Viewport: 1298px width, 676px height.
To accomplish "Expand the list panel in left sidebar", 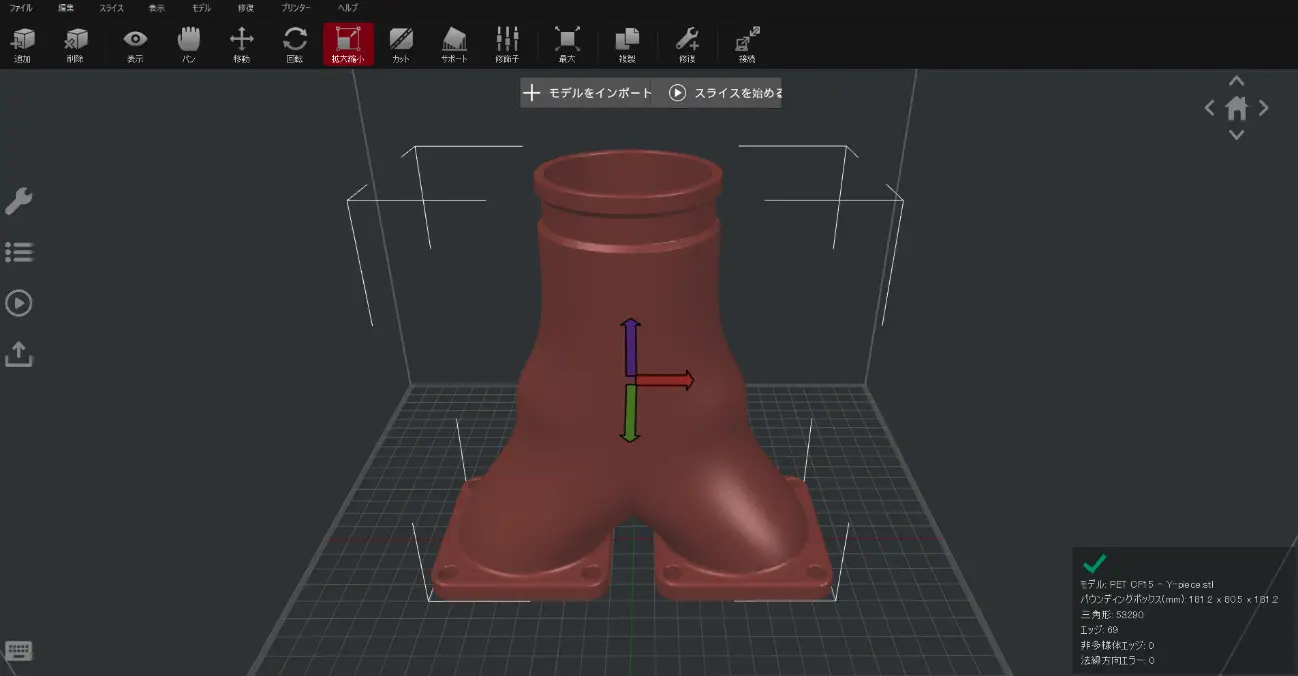I will click(19, 252).
